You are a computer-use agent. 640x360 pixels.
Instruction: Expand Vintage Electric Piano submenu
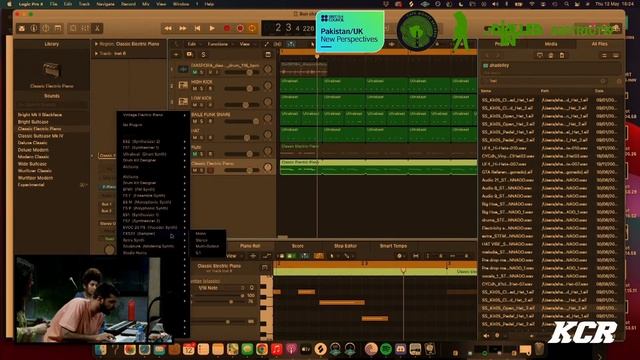coord(154,115)
